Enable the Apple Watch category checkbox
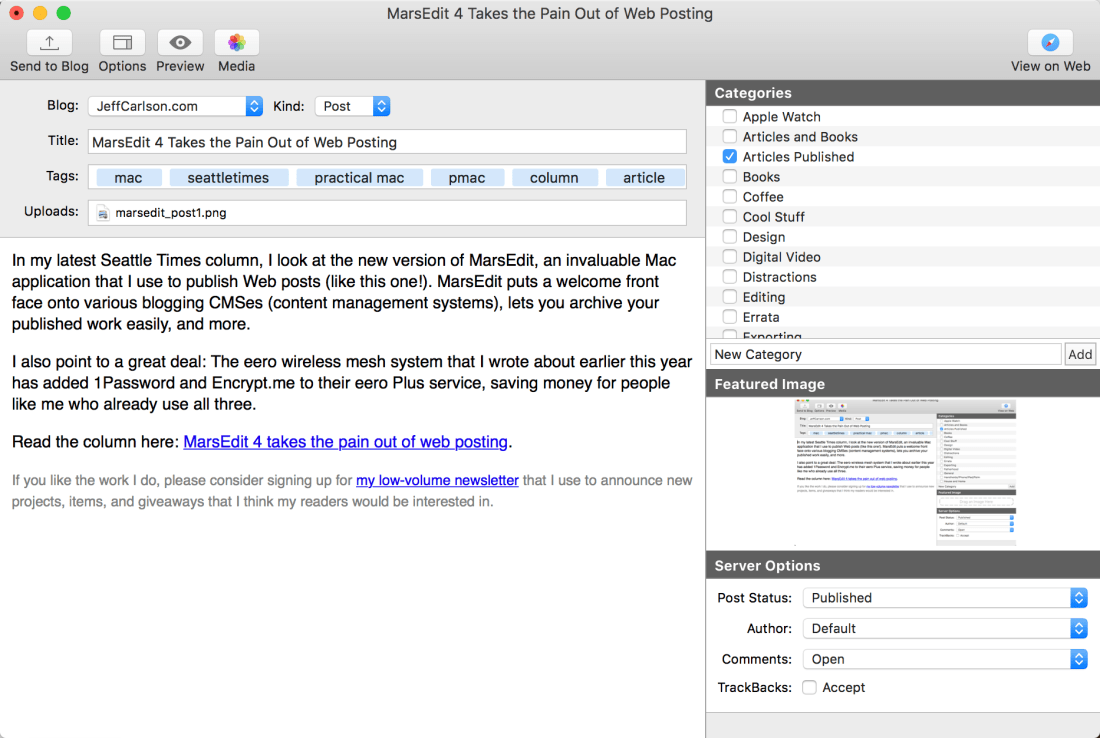The image size is (1100, 738). (x=730, y=117)
